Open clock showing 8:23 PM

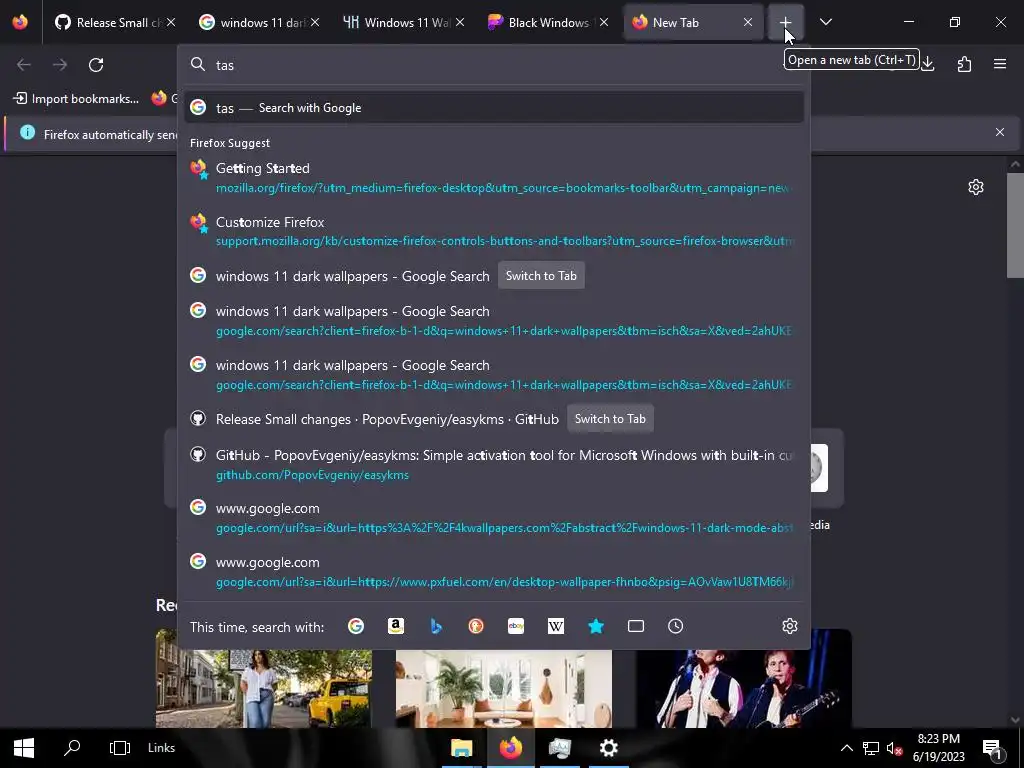pyautogui.click(x=938, y=748)
